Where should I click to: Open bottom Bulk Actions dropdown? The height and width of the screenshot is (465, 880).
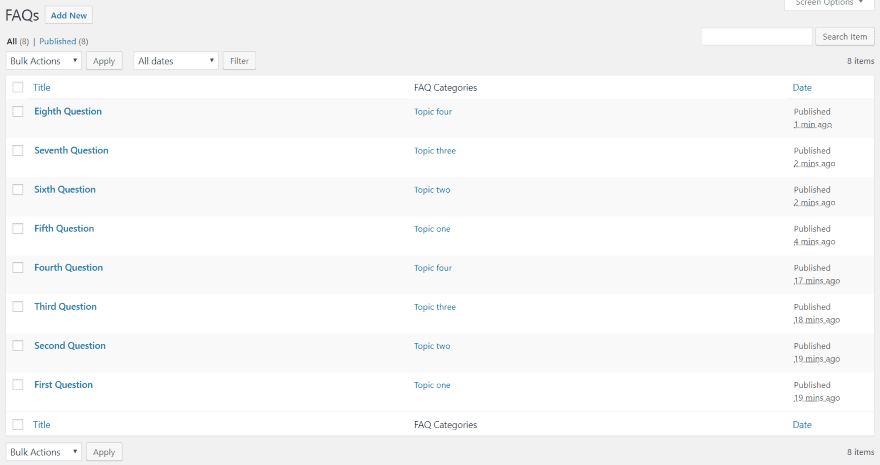click(44, 452)
